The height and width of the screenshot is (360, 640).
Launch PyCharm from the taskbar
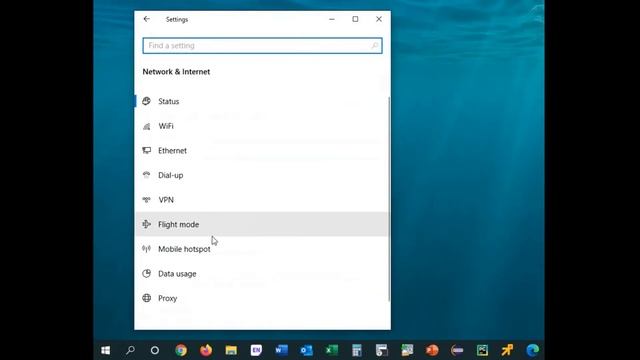pos(482,350)
